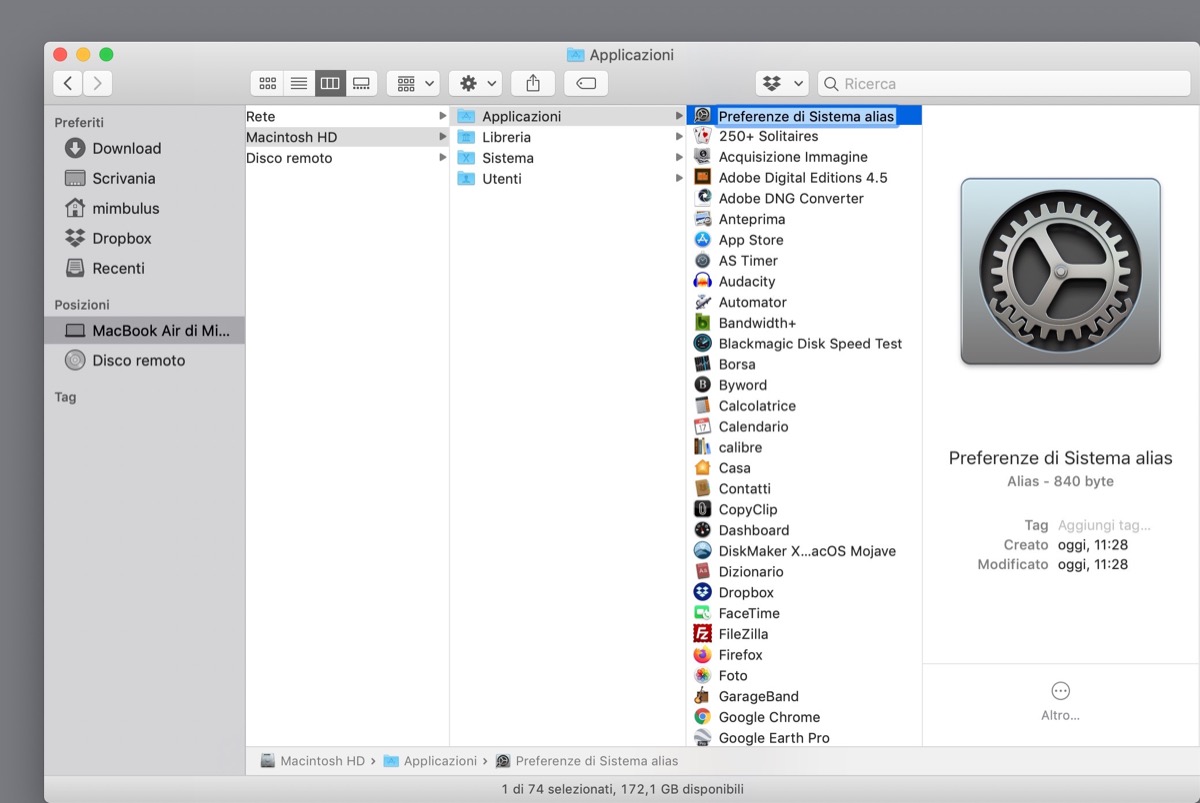Image resolution: width=1200 pixels, height=803 pixels.
Task: Open the group-by arrangement dropdown
Action: pos(413,84)
